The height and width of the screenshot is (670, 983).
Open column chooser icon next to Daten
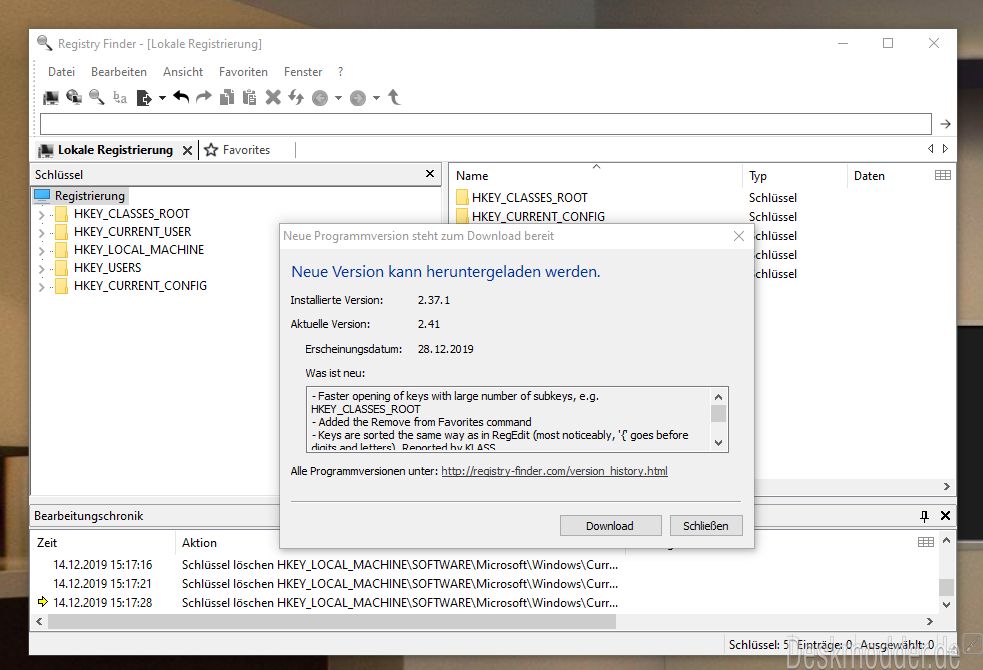tap(943, 175)
